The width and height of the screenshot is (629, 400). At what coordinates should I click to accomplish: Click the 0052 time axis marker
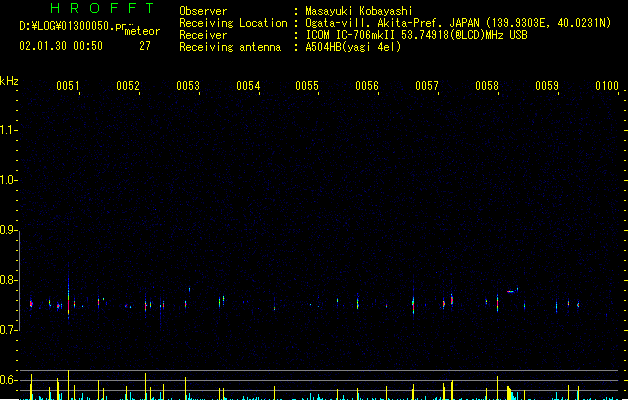tap(128, 86)
